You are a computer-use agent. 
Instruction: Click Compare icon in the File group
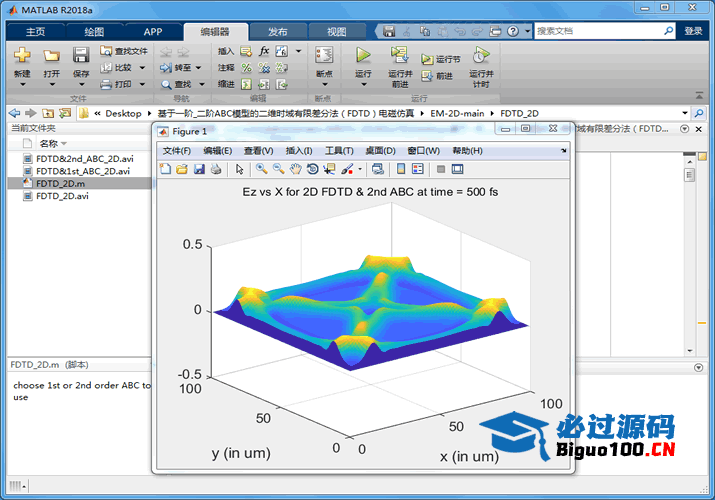tap(106, 67)
